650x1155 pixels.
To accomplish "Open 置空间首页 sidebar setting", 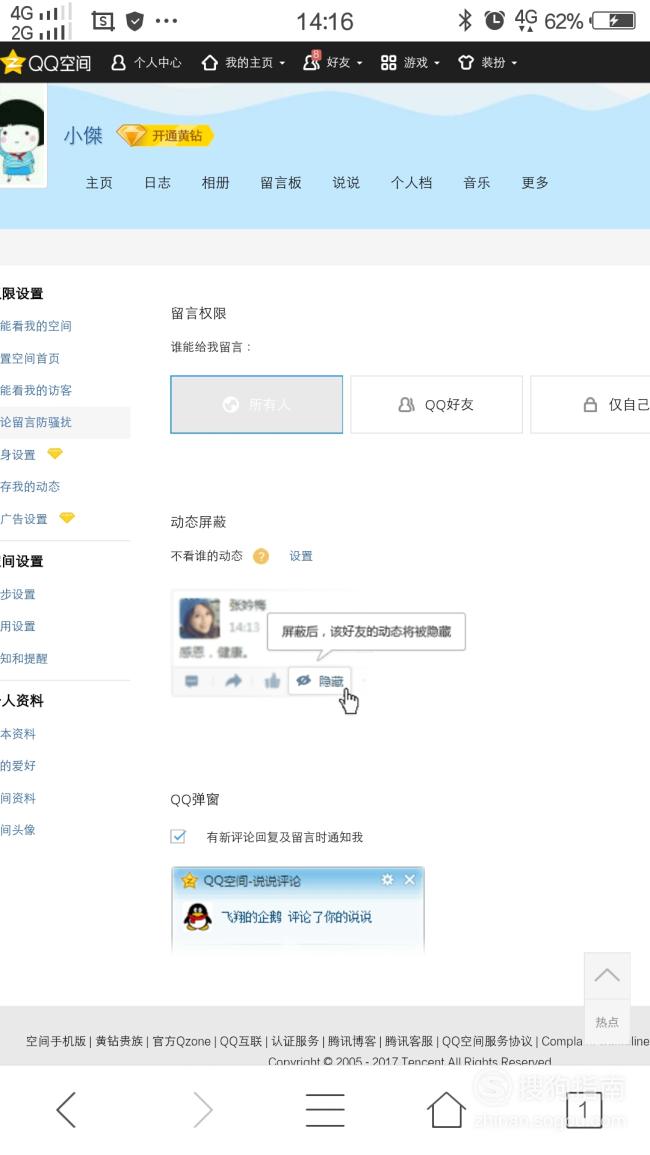I will tap(30, 359).
